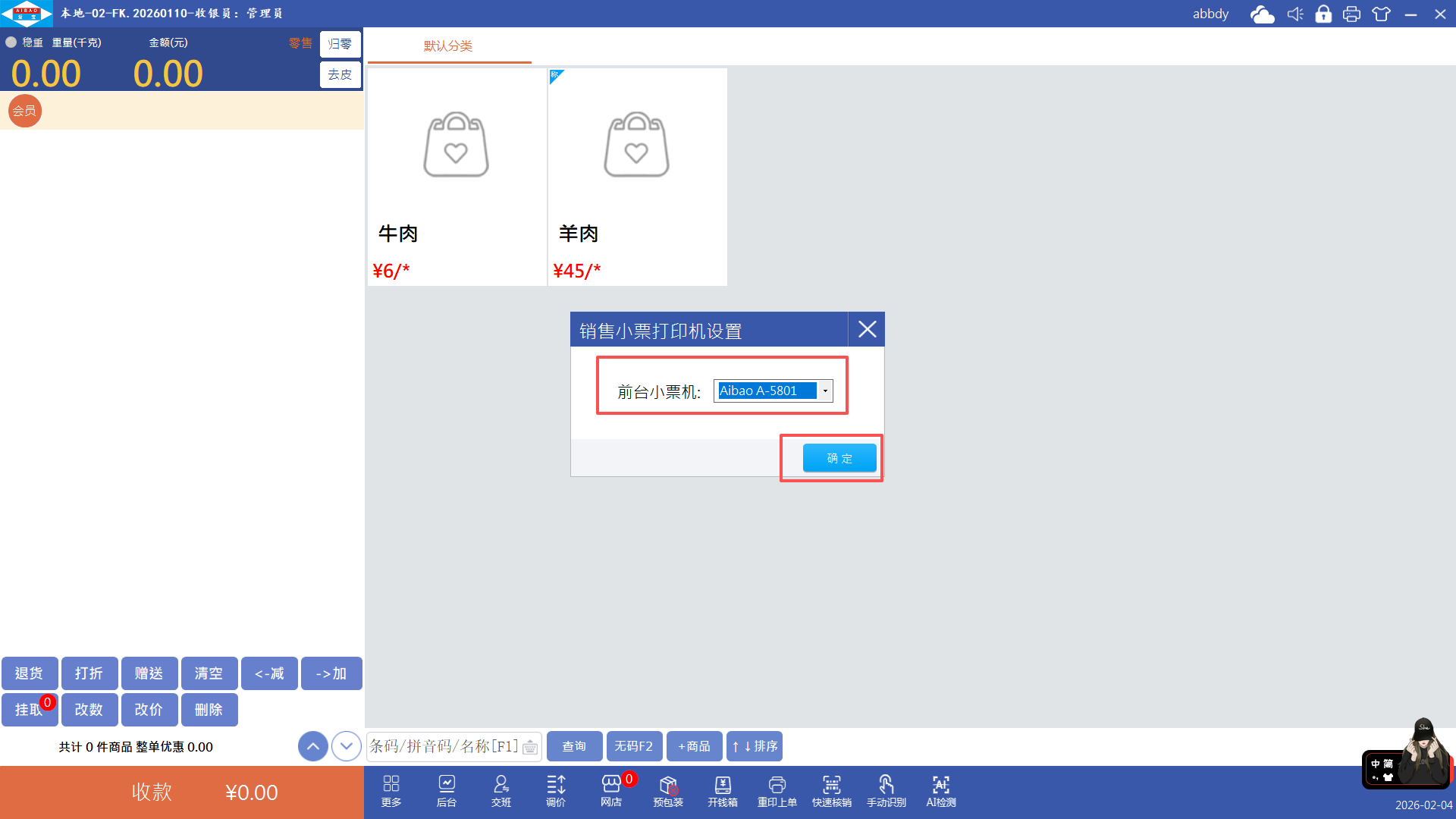The image size is (1456, 819).
Task: Click the up arrow scroll button for the cart list
Action: [313, 746]
